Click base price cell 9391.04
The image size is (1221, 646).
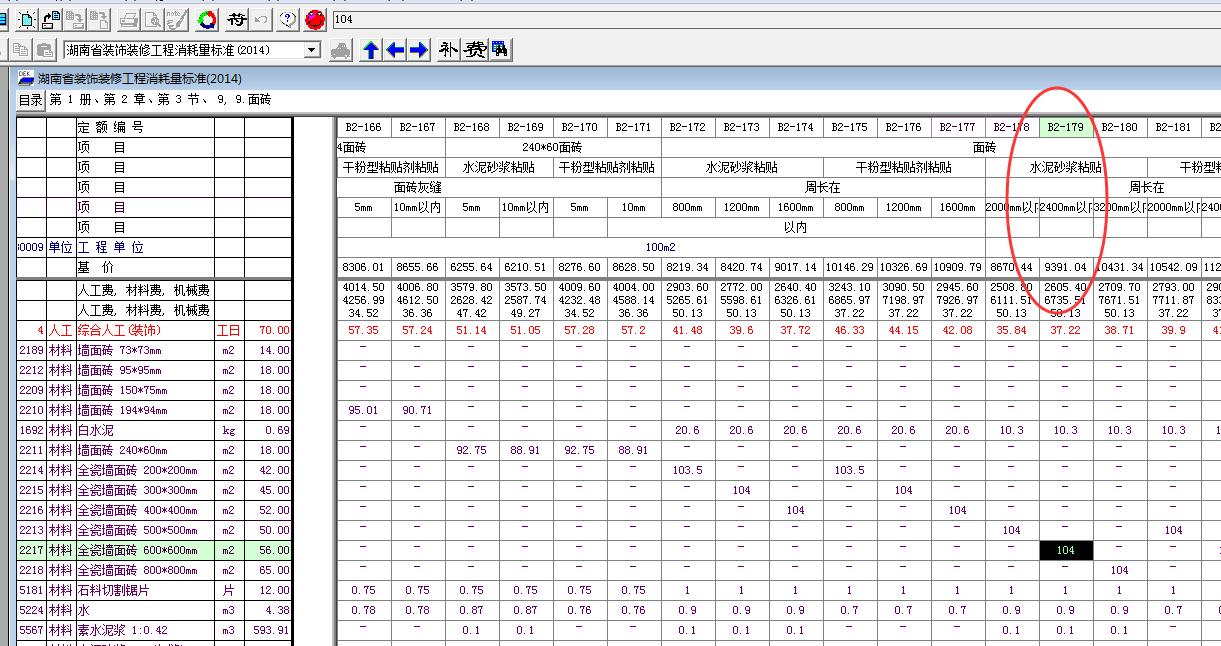pyautogui.click(x=1065, y=267)
